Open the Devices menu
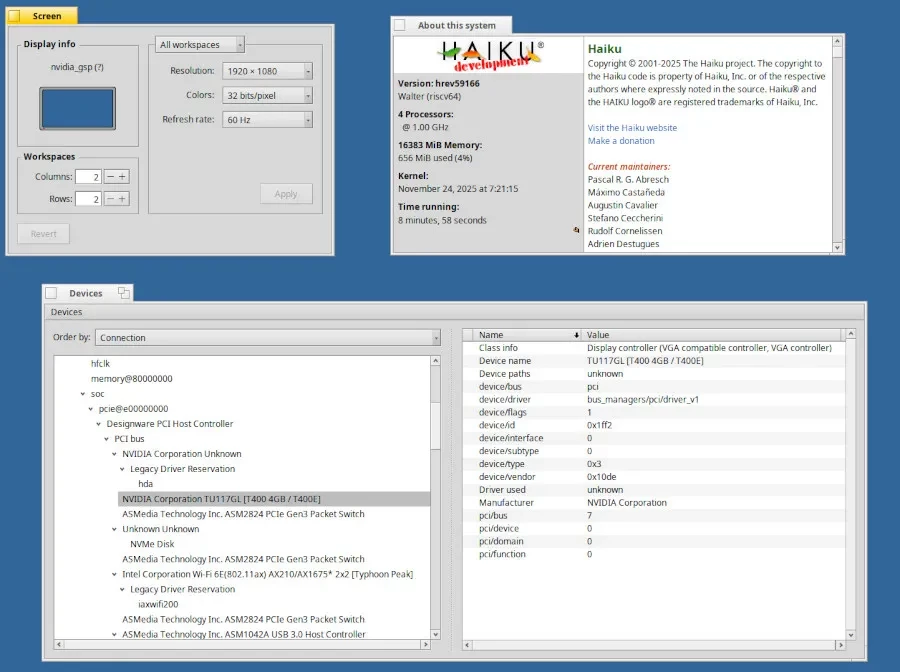 point(67,312)
